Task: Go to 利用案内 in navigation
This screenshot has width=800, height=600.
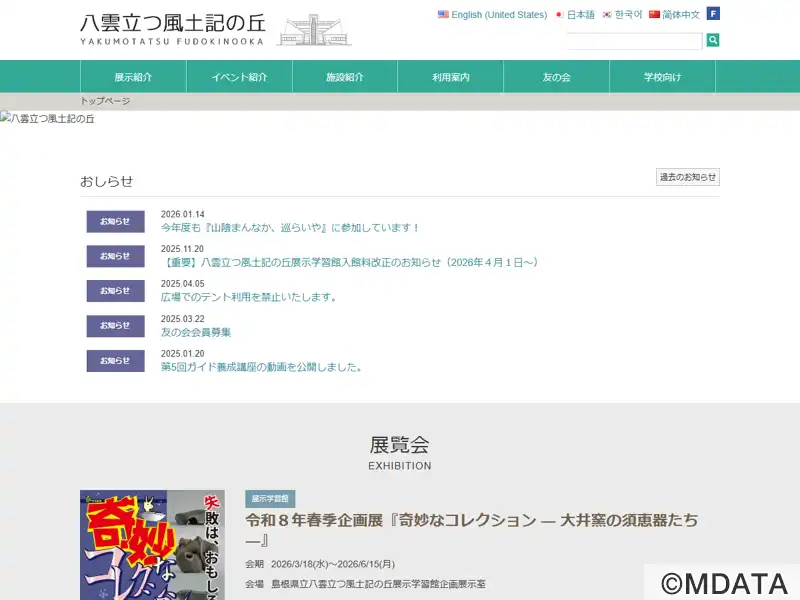Action: (451, 77)
